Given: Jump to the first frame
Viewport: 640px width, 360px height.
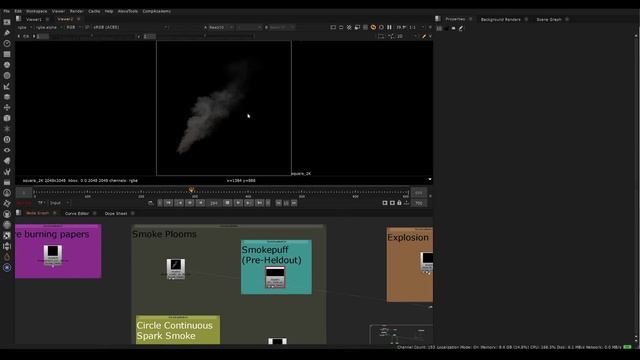Looking at the screenshot, I should click(168, 203).
